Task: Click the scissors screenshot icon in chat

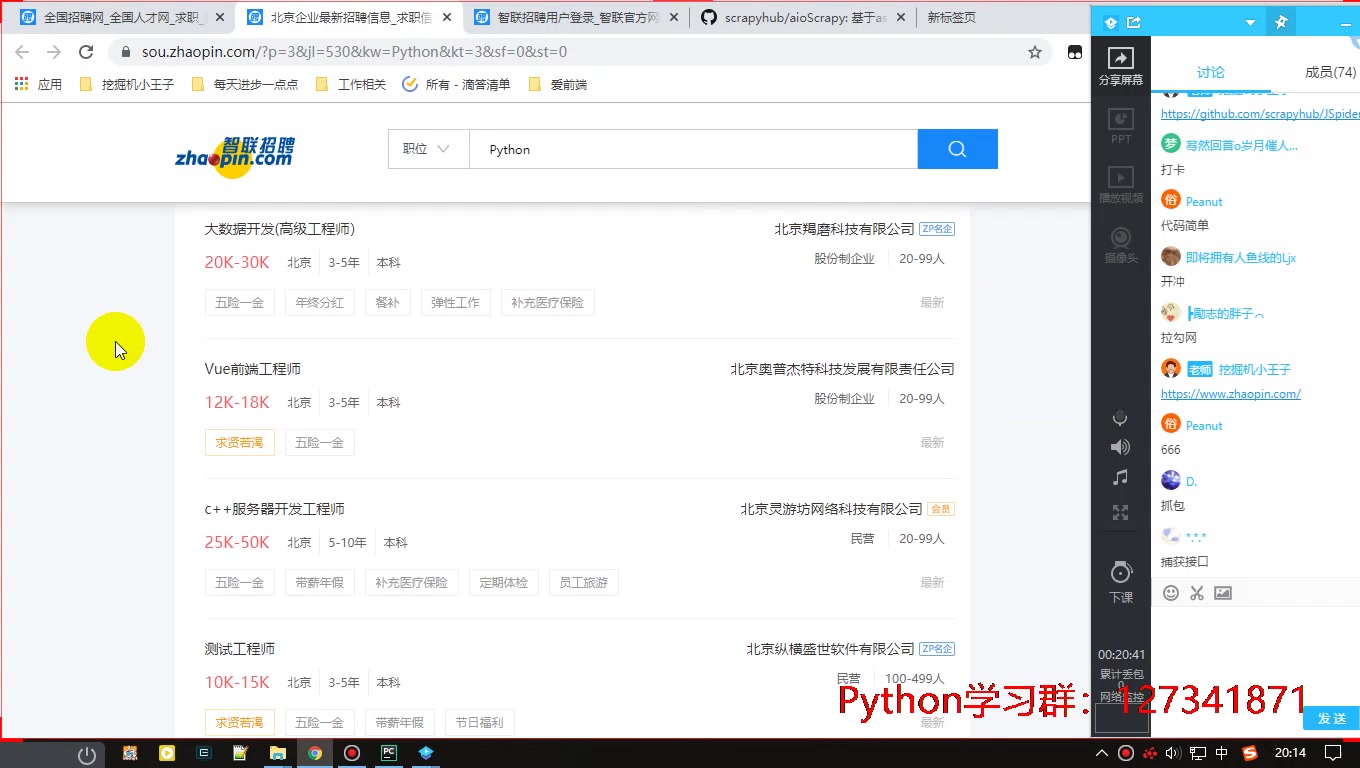Action: pyautogui.click(x=1197, y=593)
